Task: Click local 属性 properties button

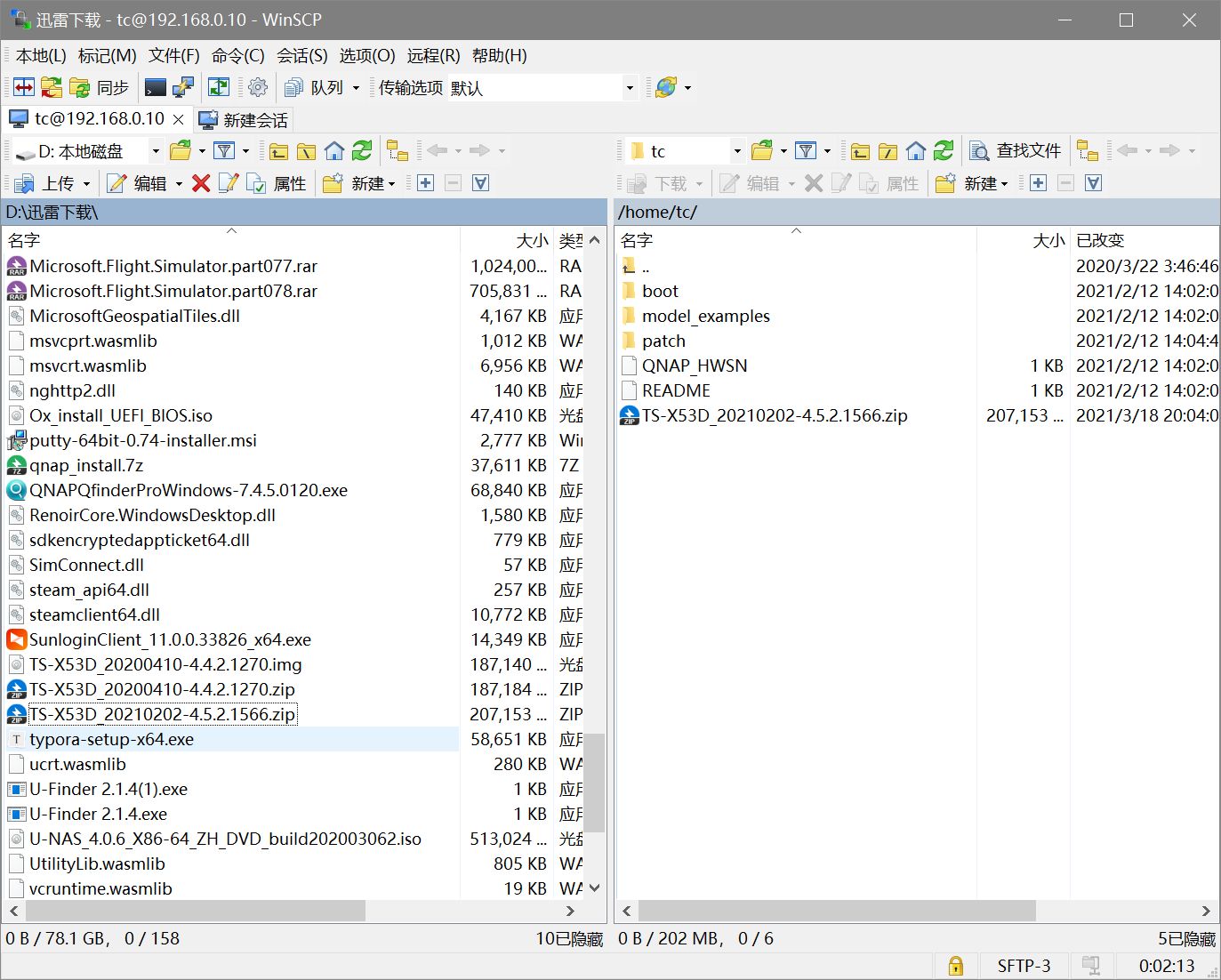Action: point(277,183)
